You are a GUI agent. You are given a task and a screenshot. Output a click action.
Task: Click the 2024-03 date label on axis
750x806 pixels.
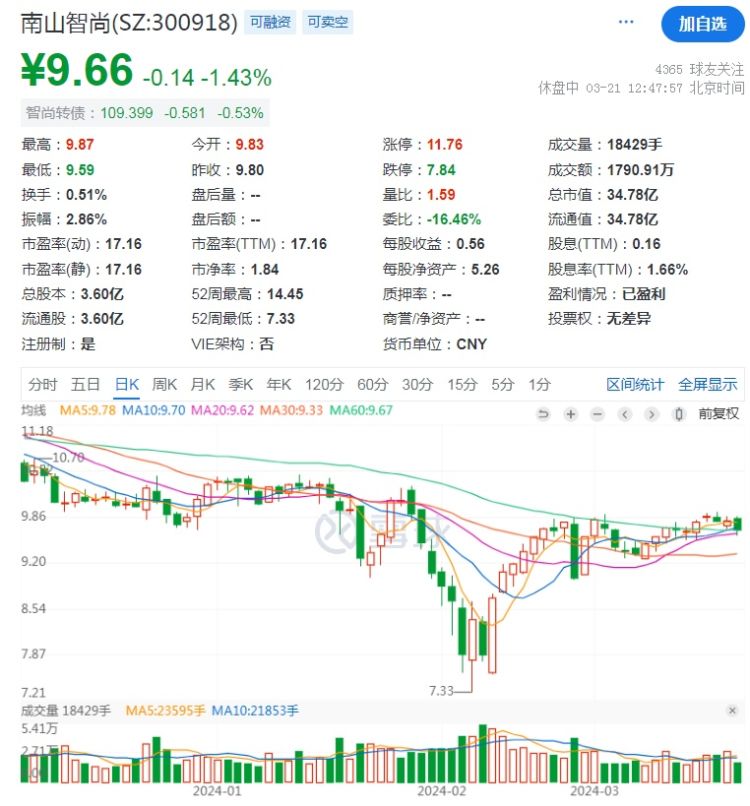tap(594, 791)
